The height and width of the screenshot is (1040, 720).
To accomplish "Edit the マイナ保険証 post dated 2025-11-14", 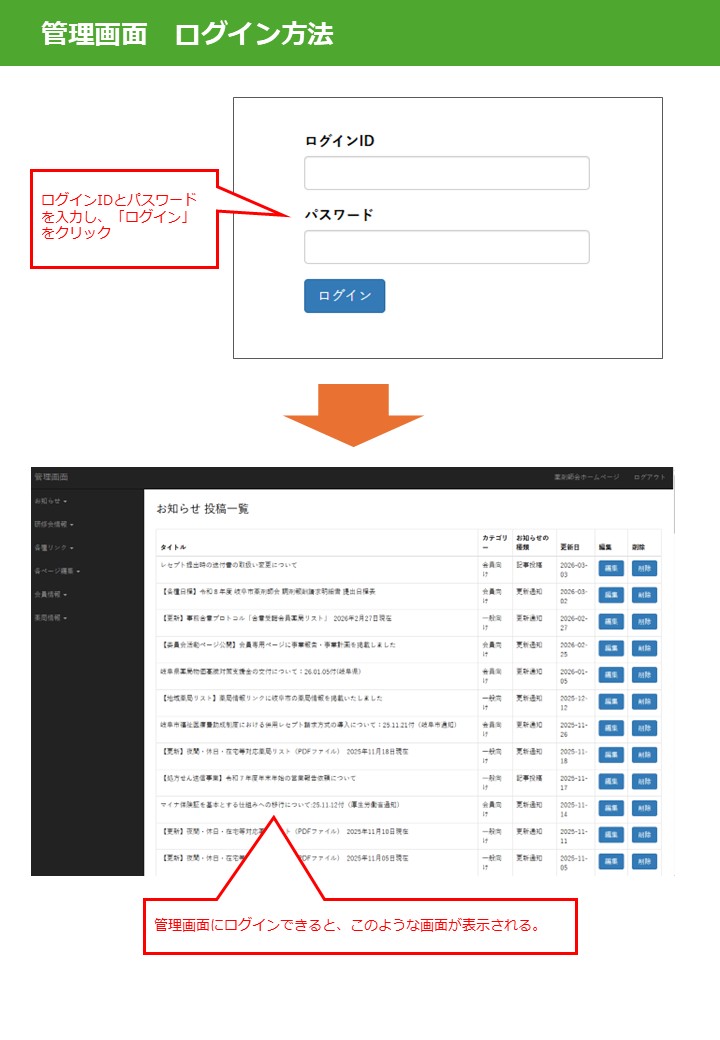I will 610,808.
